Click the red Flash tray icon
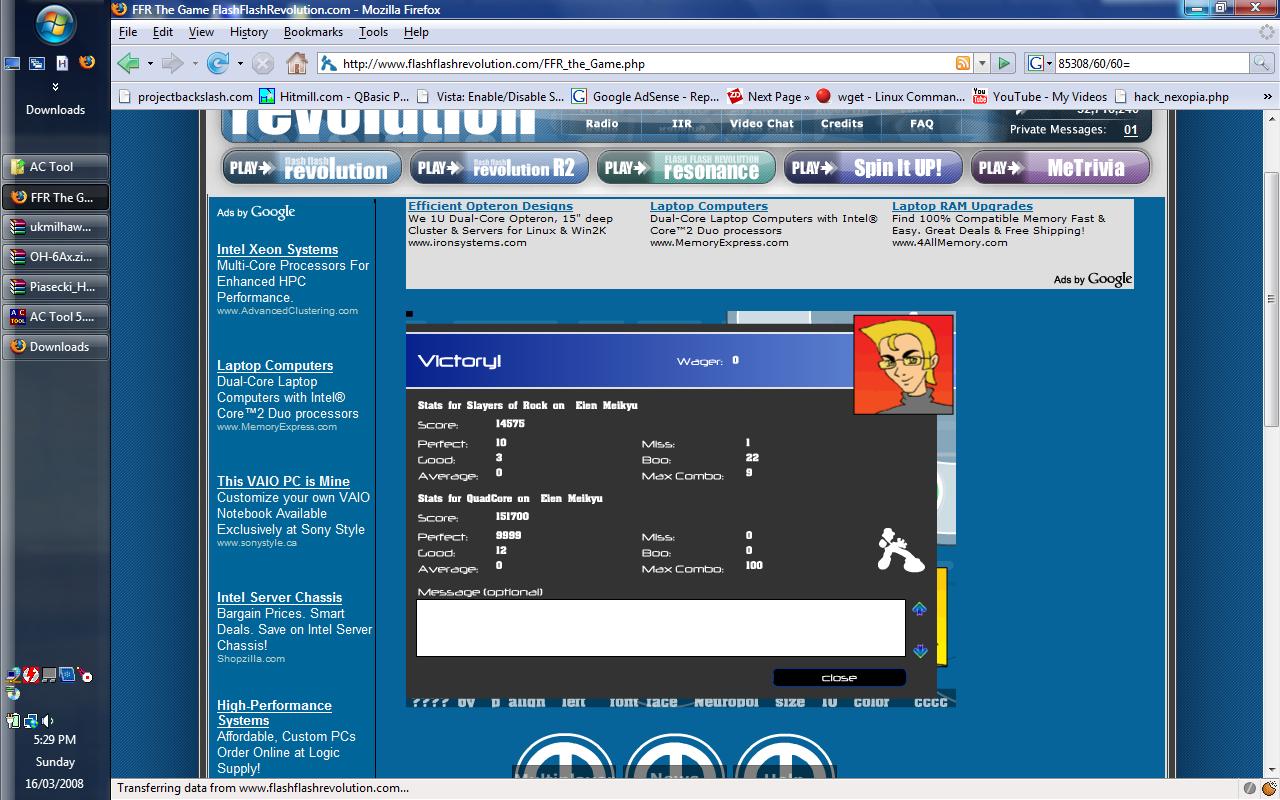1280x800 pixels. click(x=31, y=675)
